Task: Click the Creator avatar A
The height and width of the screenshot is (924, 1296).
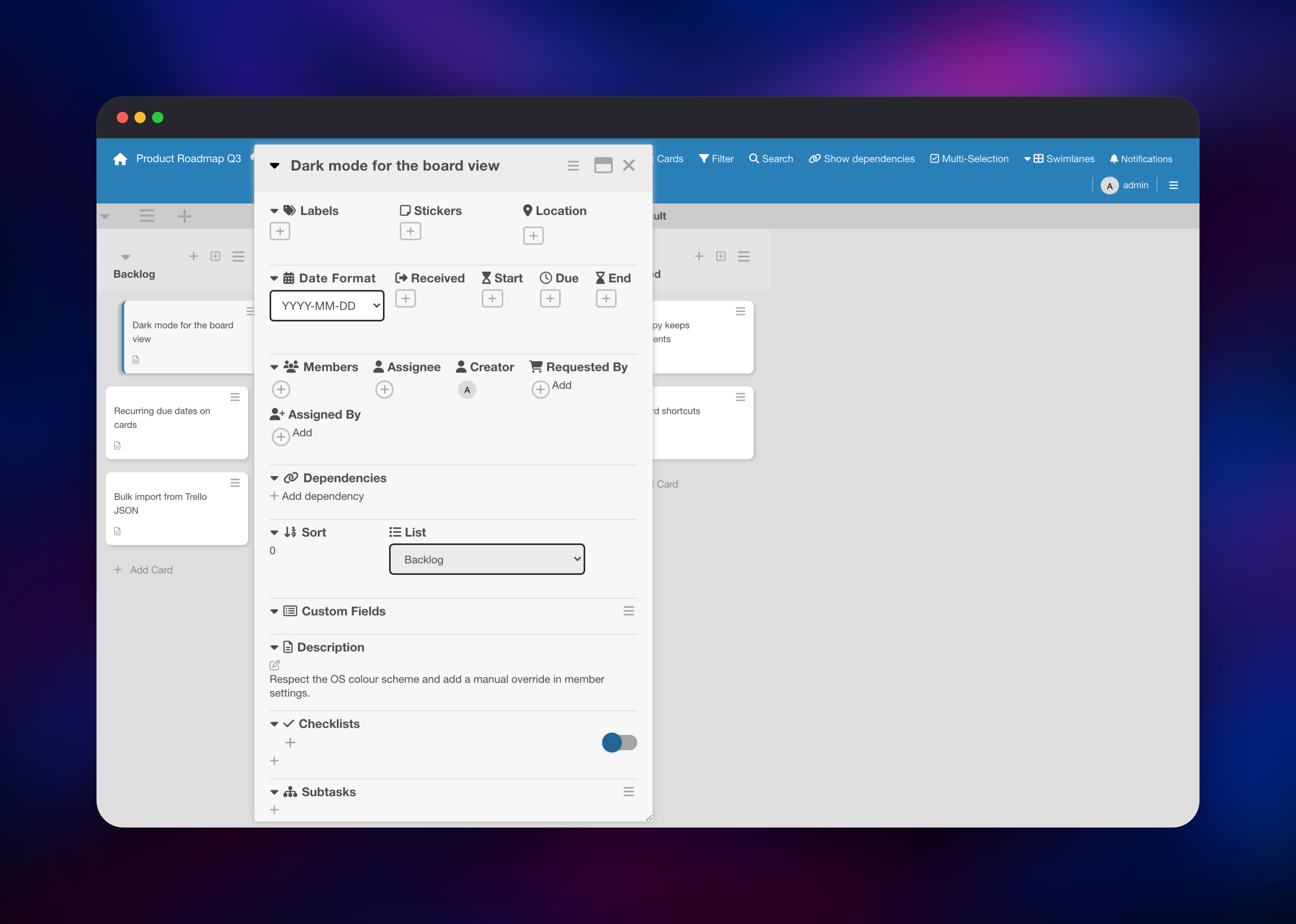Action: tap(467, 390)
